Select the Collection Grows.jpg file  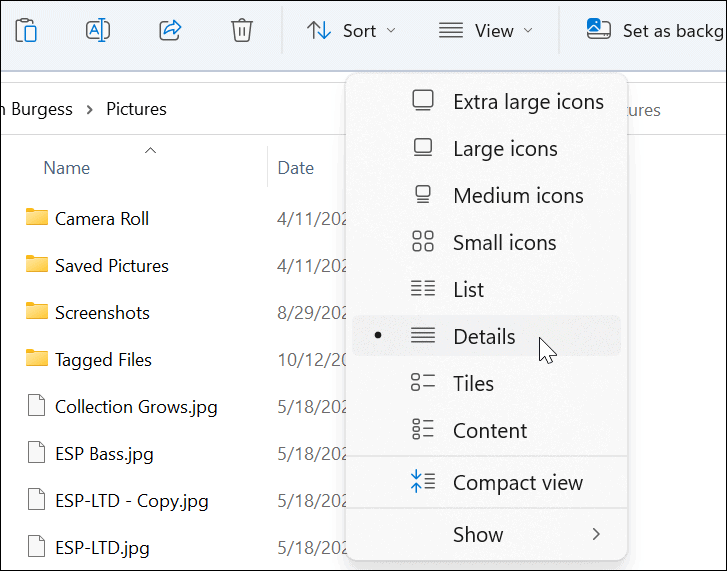coord(136,407)
